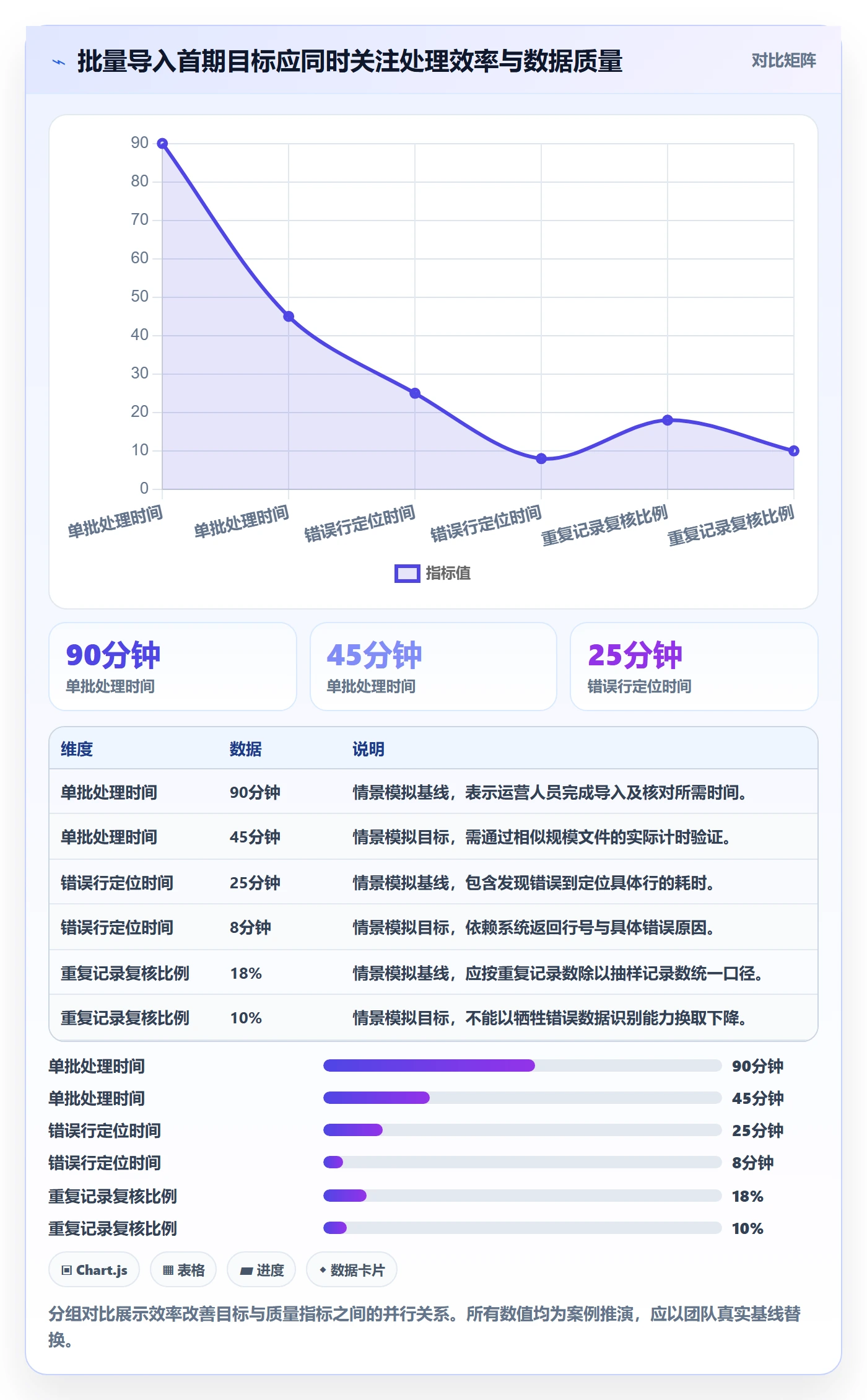Click the chart data point at value 90
The width and height of the screenshot is (867, 1400).
pos(162,144)
